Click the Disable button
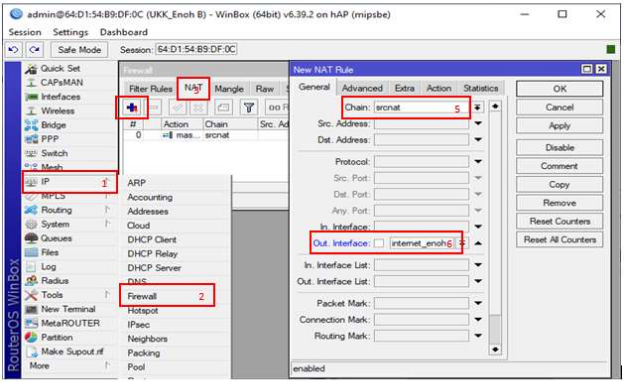The height and width of the screenshot is (382, 624). 560,148
